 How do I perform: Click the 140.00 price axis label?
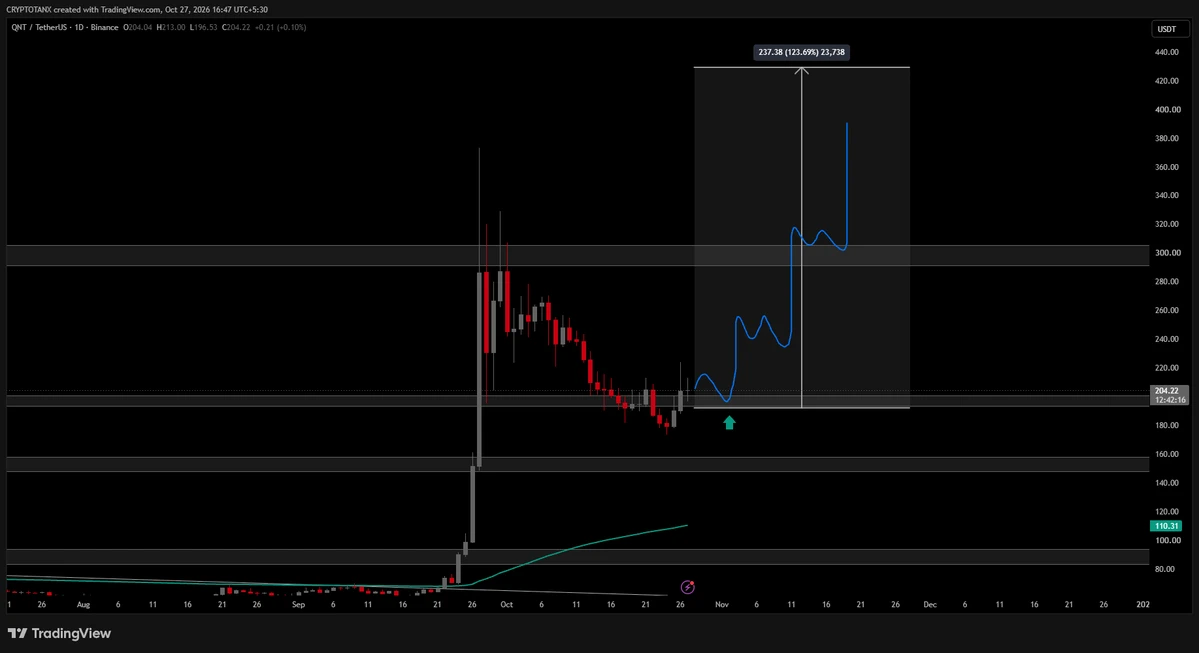1167,482
